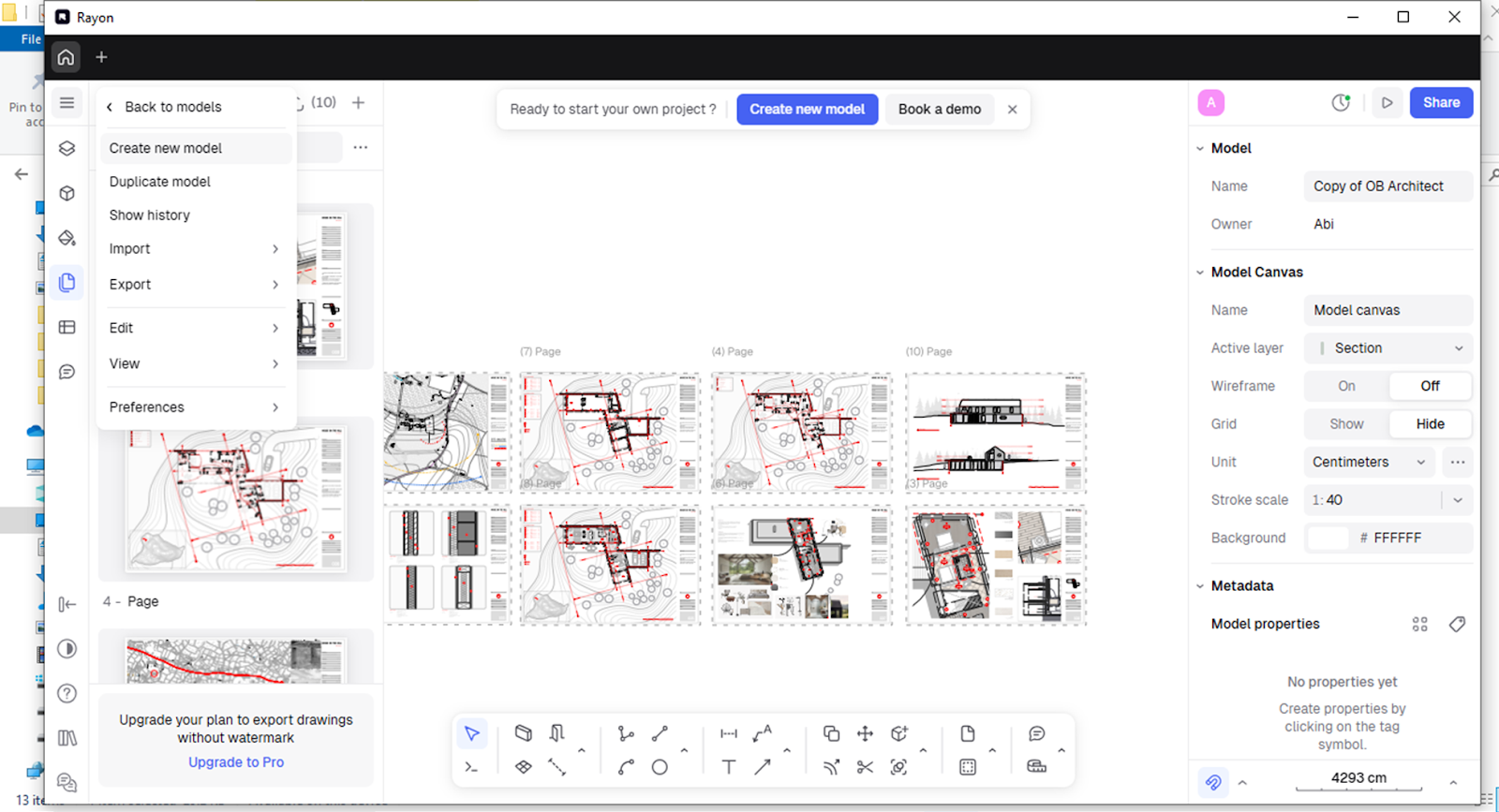Expand the snapping options caret
Viewport: 1499px width, 812px height.
[1242, 782]
